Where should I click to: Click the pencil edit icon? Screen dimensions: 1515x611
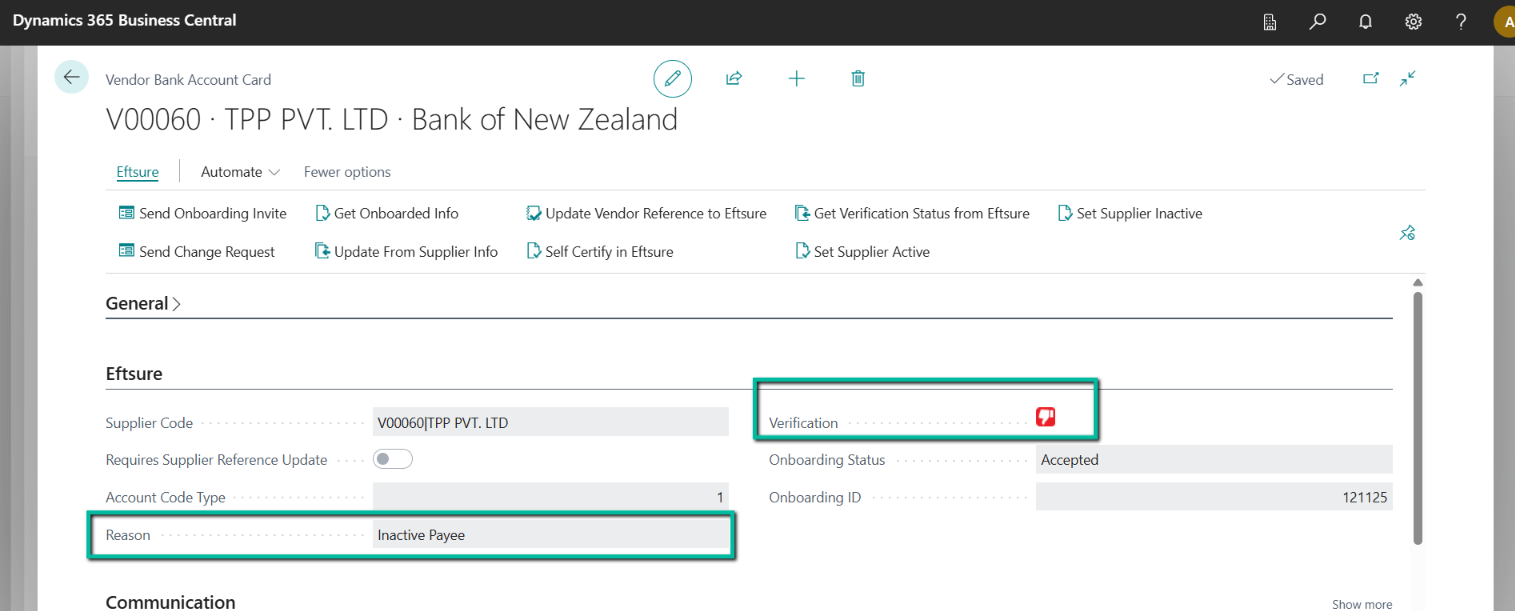point(673,78)
